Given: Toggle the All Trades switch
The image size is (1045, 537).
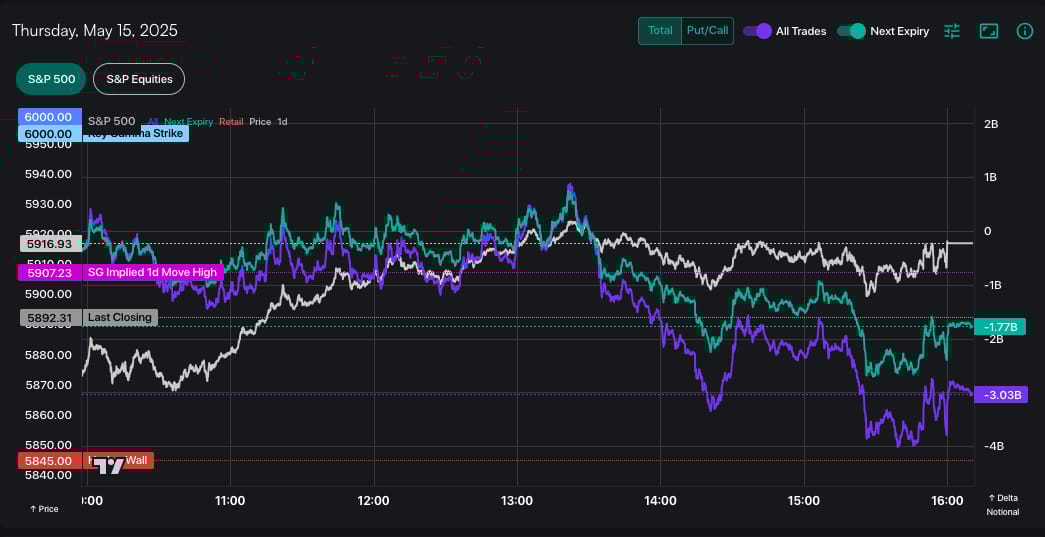Looking at the screenshot, I should (757, 31).
